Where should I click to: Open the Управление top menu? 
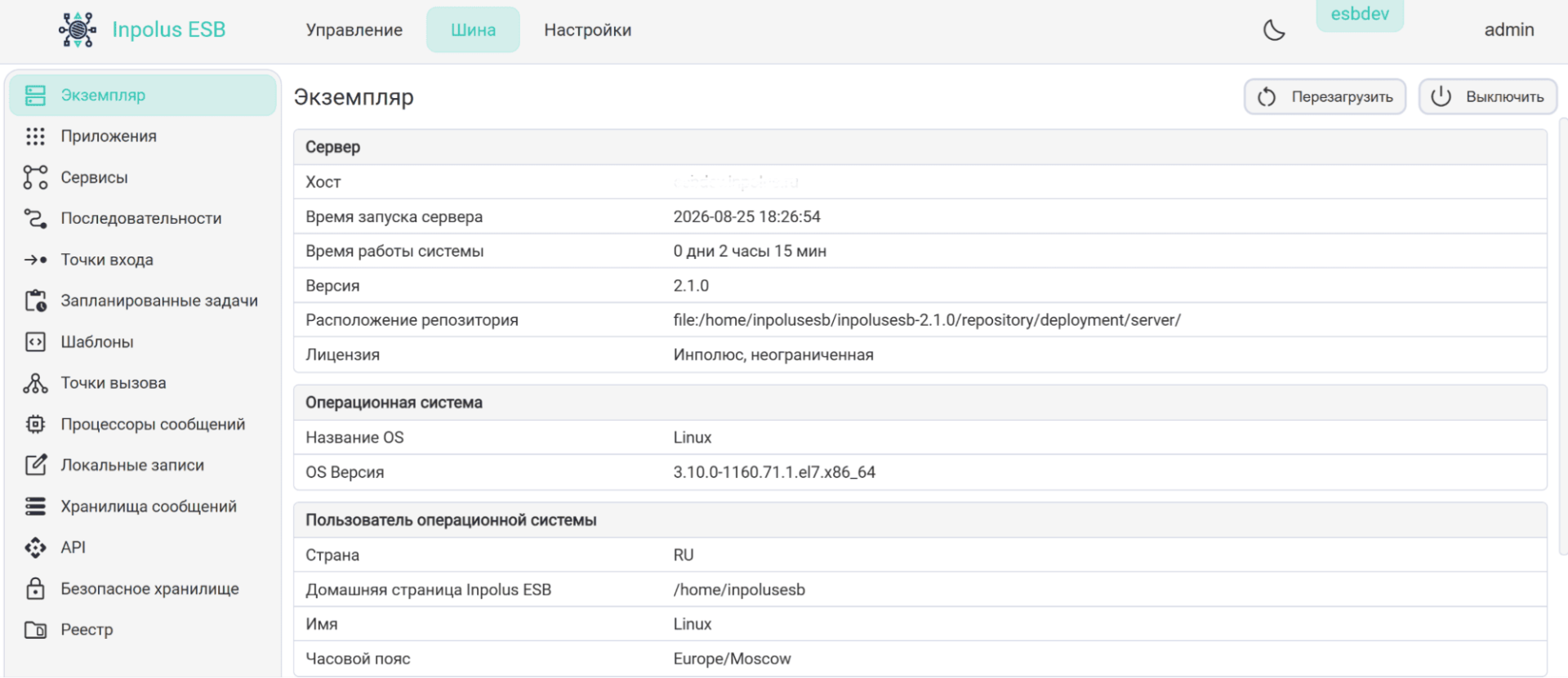coord(354,30)
